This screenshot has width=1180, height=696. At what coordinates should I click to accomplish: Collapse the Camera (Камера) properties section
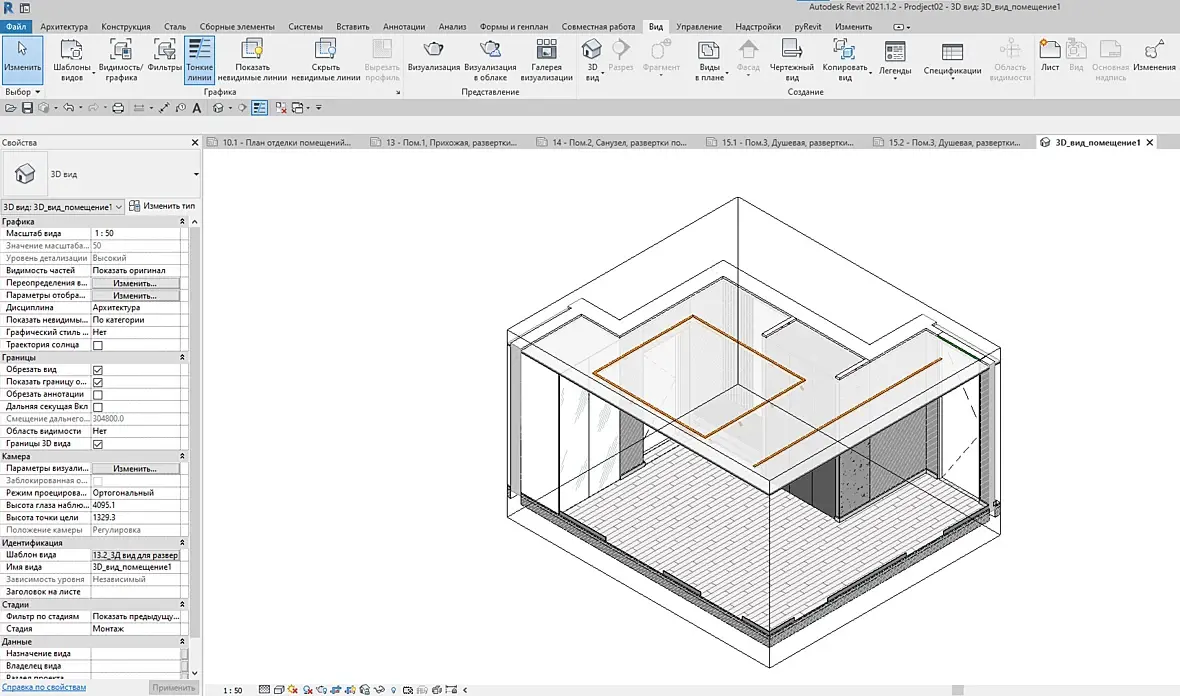click(x=182, y=456)
